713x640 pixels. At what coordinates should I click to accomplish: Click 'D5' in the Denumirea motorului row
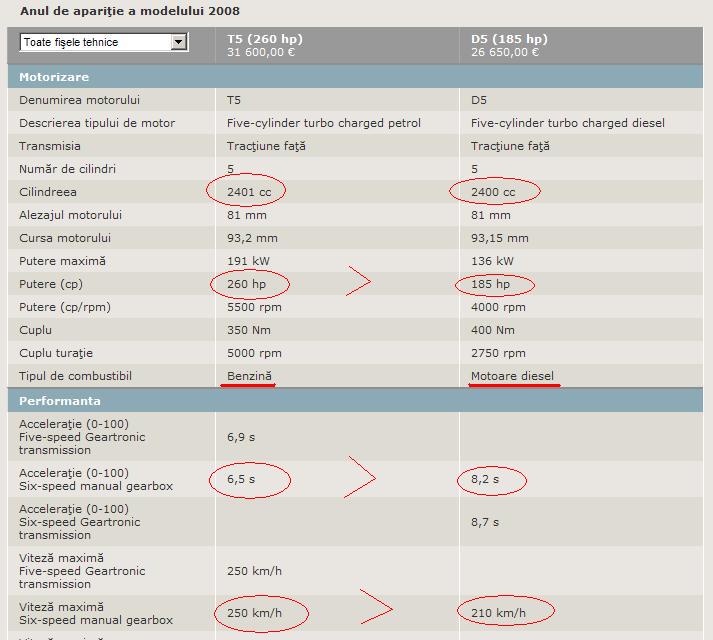click(479, 100)
